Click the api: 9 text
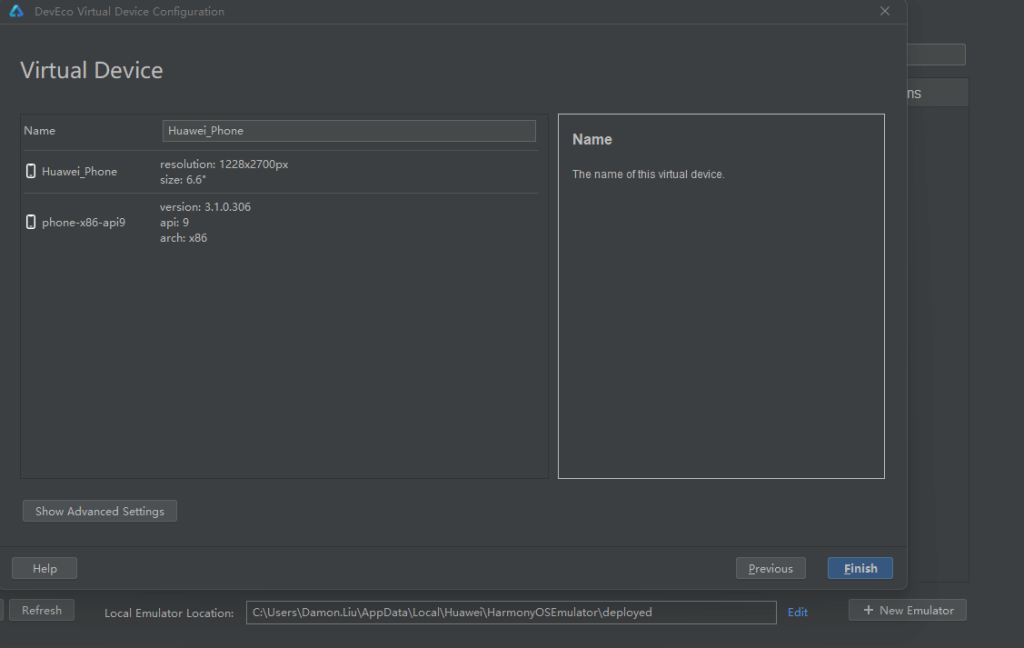This screenshot has width=1024, height=648. tap(174, 222)
